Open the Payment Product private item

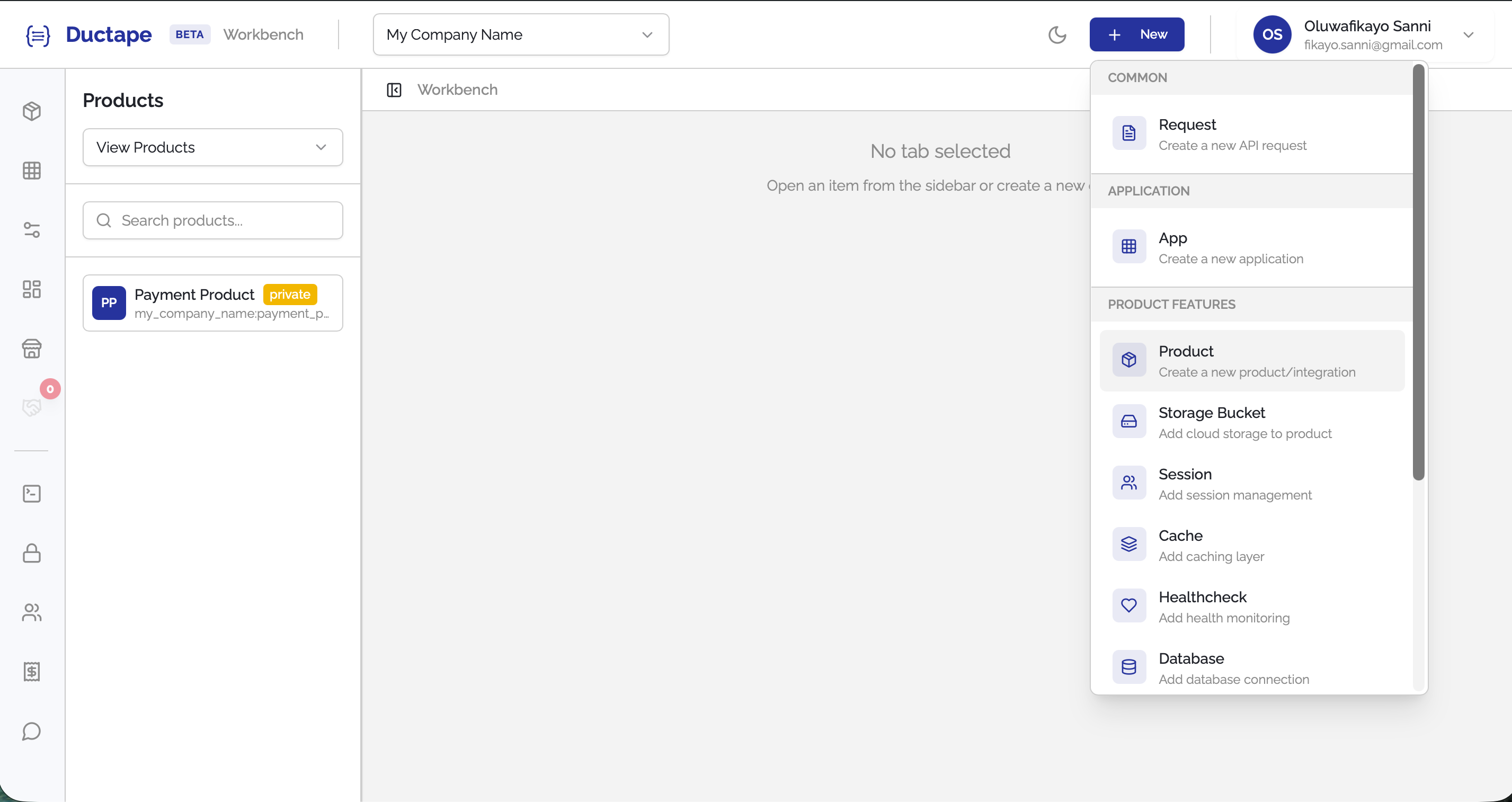point(212,302)
